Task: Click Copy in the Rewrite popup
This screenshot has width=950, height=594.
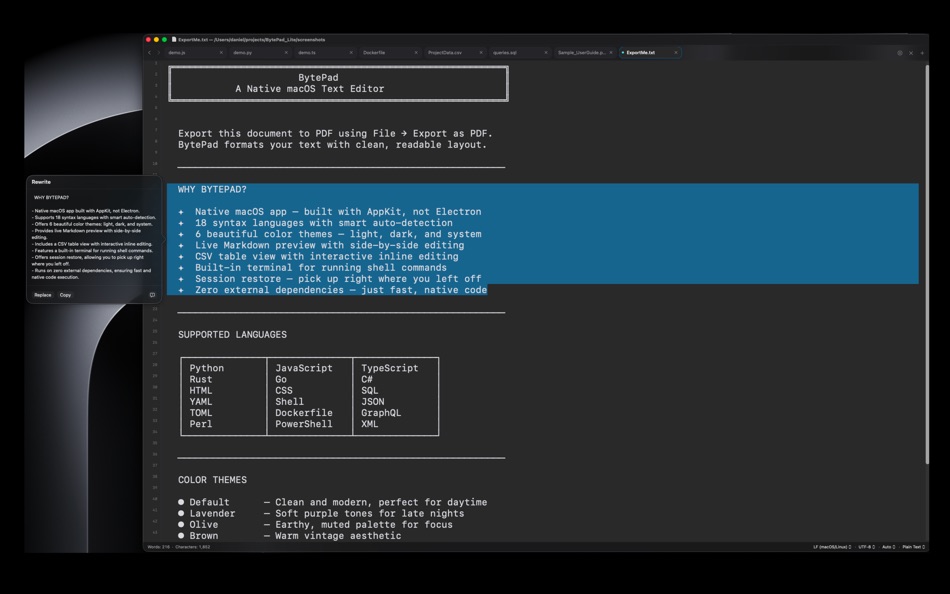Action: coord(65,295)
